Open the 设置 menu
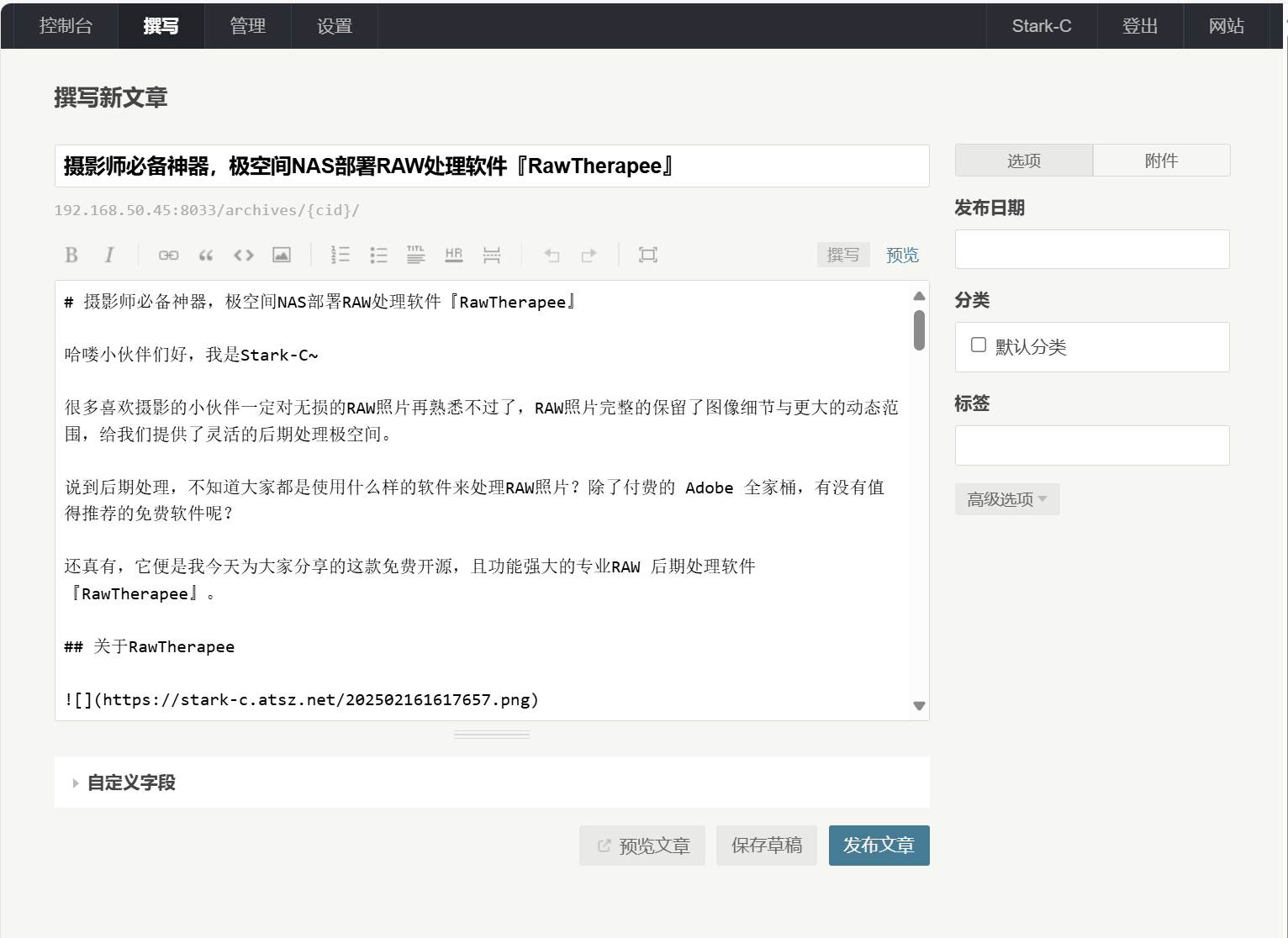Viewport: 1288px width, 938px height. coord(335,26)
